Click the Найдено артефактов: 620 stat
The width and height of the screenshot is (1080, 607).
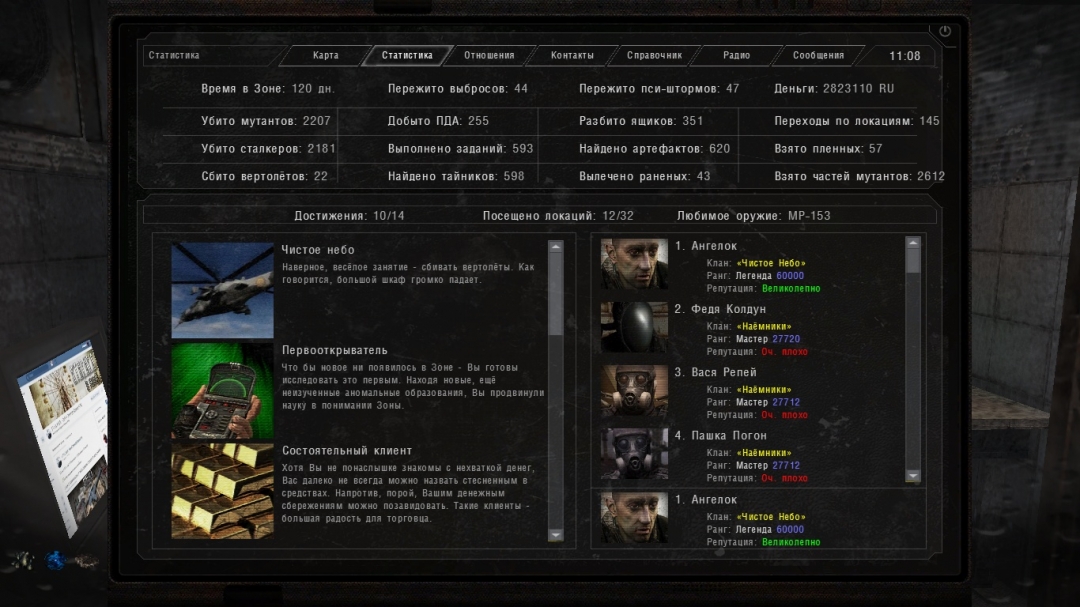tap(654, 149)
